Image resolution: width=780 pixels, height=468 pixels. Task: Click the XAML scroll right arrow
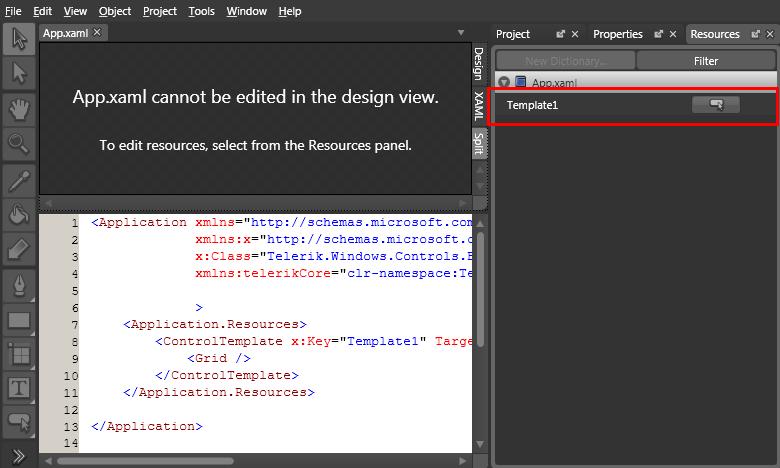coord(463,461)
